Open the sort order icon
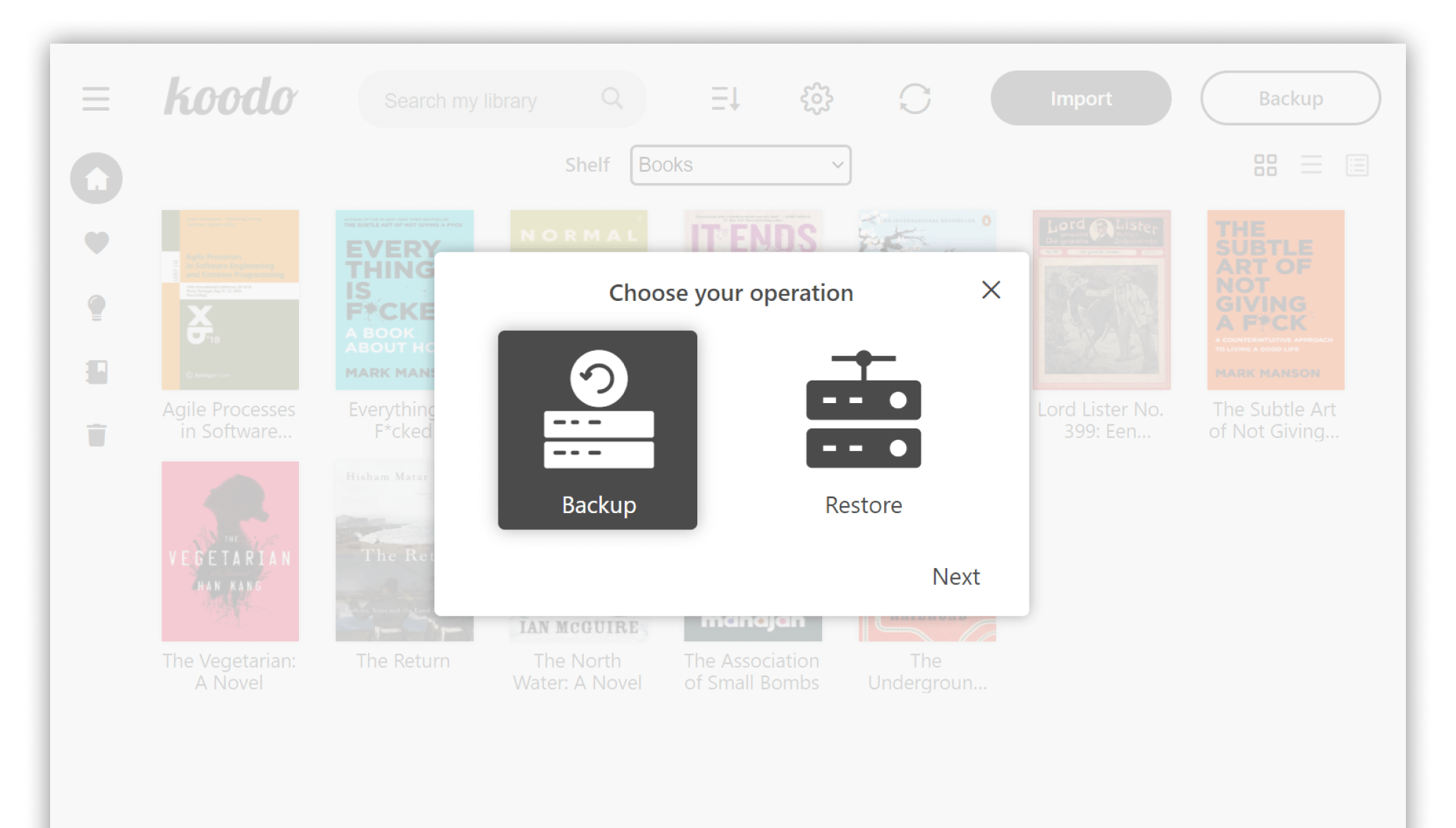1456x828 pixels. (x=725, y=99)
